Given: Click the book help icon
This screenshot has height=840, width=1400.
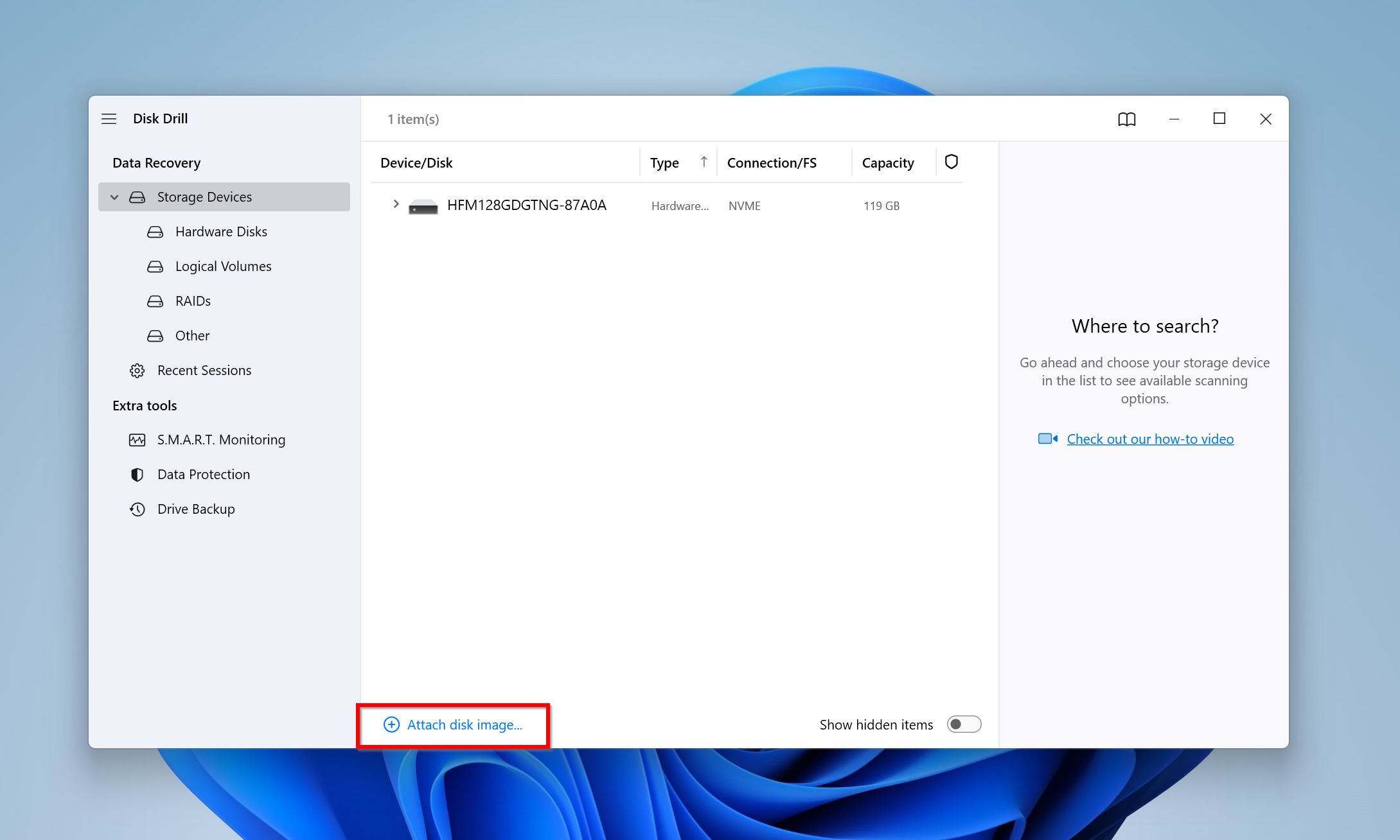Looking at the screenshot, I should (1126, 119).
